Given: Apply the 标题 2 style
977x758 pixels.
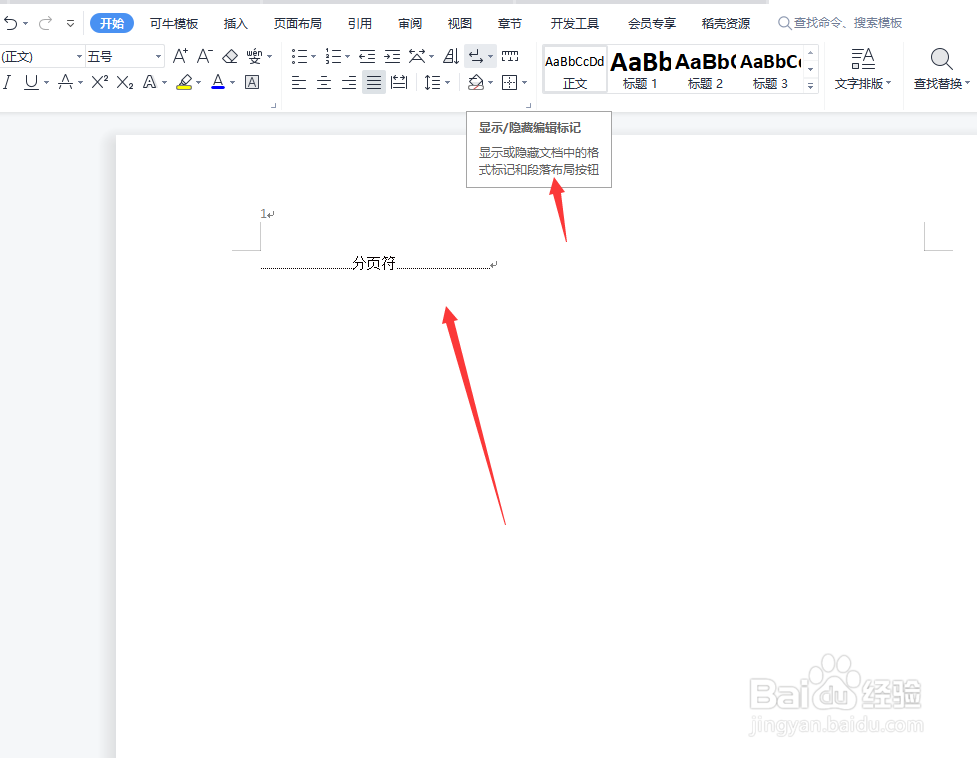Looking at the screenshot, I should 705,69.
